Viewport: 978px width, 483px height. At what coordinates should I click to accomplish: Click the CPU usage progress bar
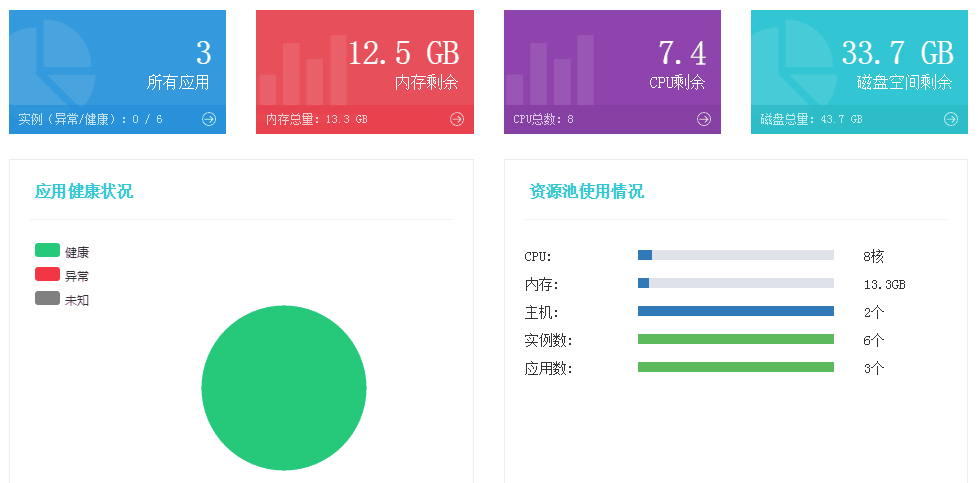[x=735, y=255]
